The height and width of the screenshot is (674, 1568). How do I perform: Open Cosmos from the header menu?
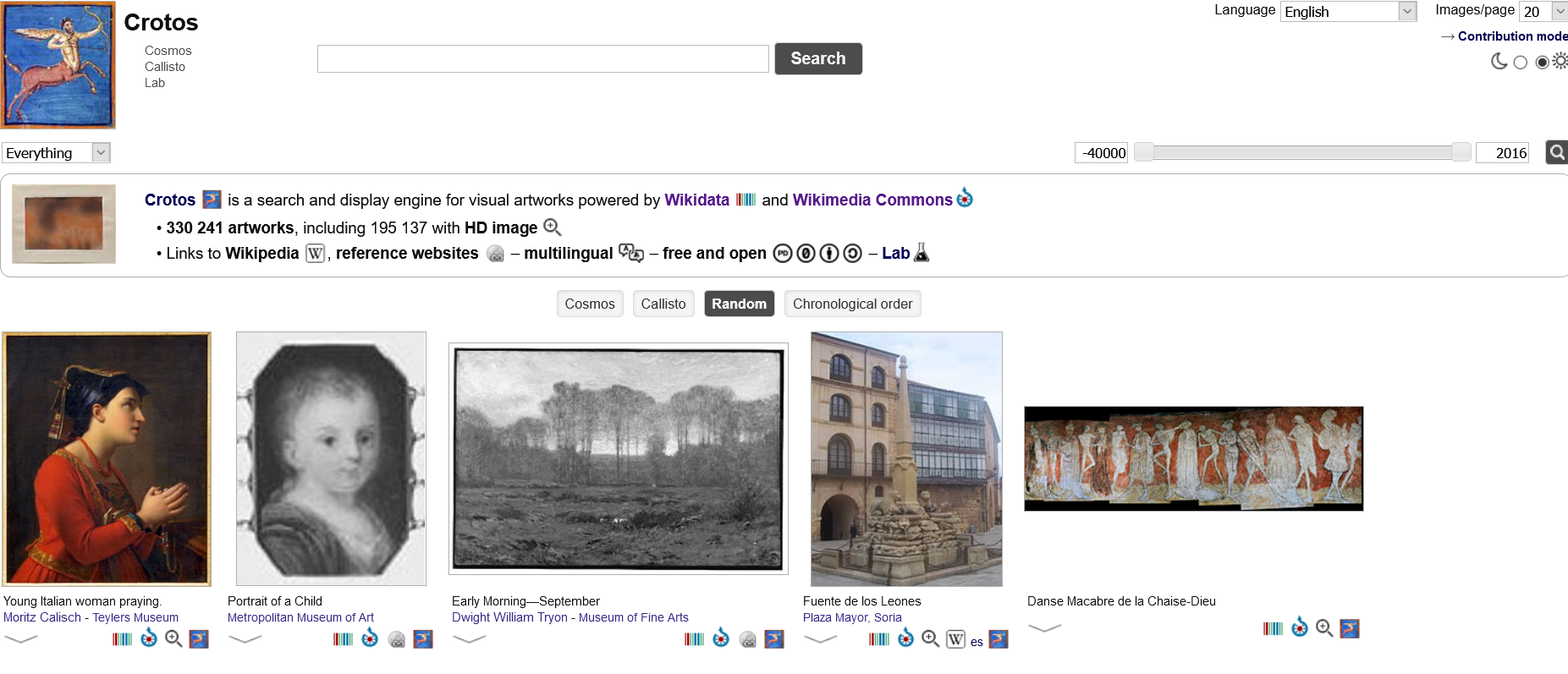click(168, 51)
